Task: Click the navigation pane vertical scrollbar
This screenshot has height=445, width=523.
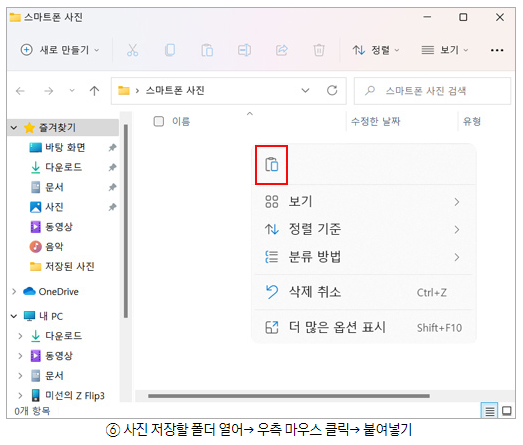Action: tap(126, 221)
